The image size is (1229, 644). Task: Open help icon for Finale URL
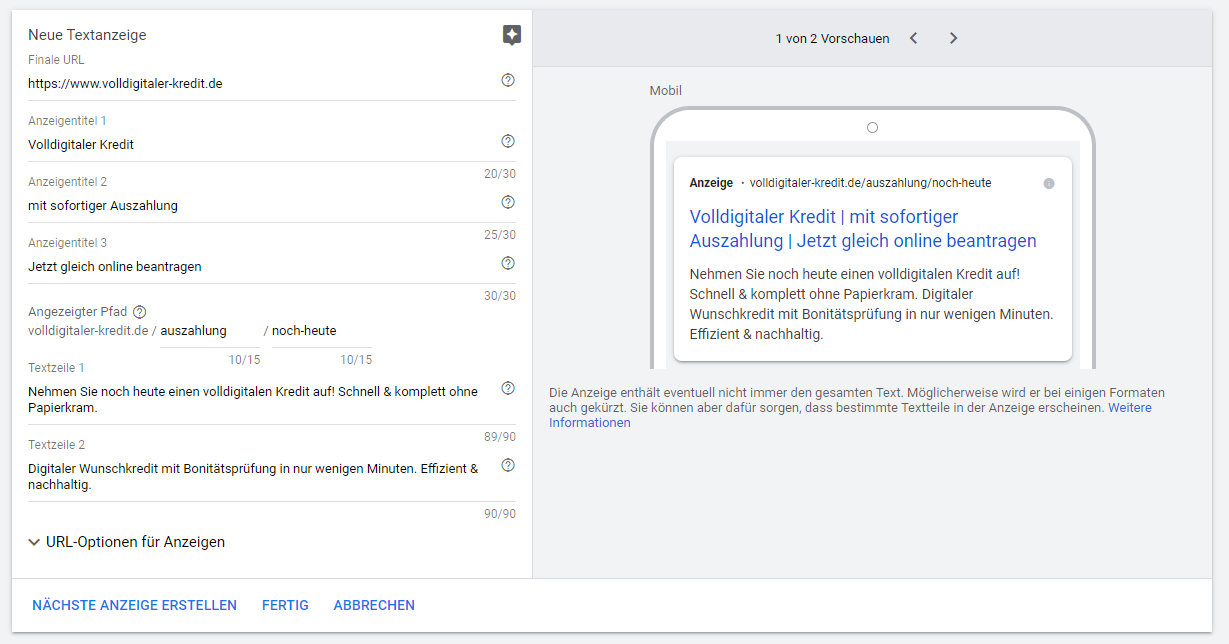[508, 80]
